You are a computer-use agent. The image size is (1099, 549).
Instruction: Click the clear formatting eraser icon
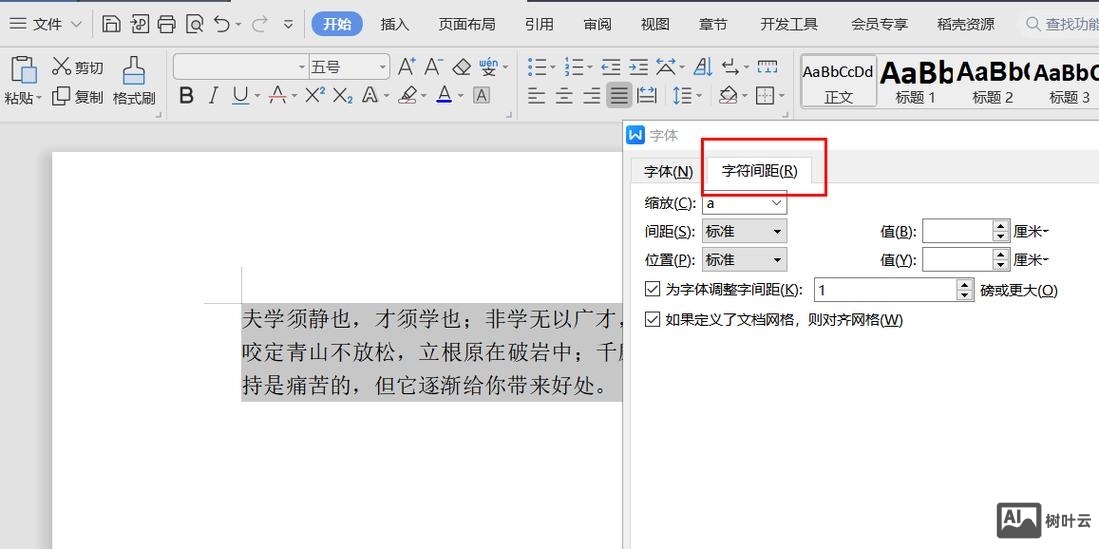tap(461, 67)
